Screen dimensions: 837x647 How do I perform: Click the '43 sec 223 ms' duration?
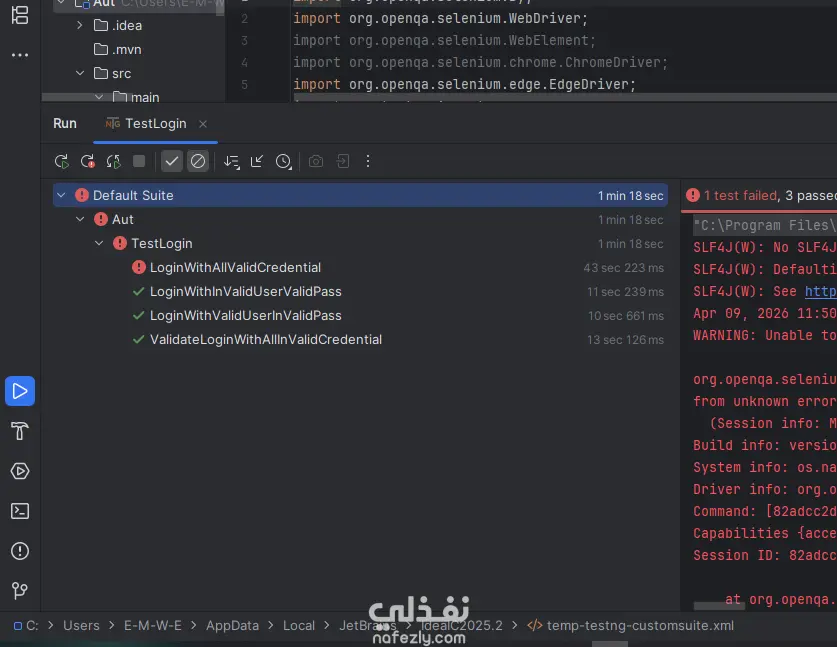tap(623, 267)
